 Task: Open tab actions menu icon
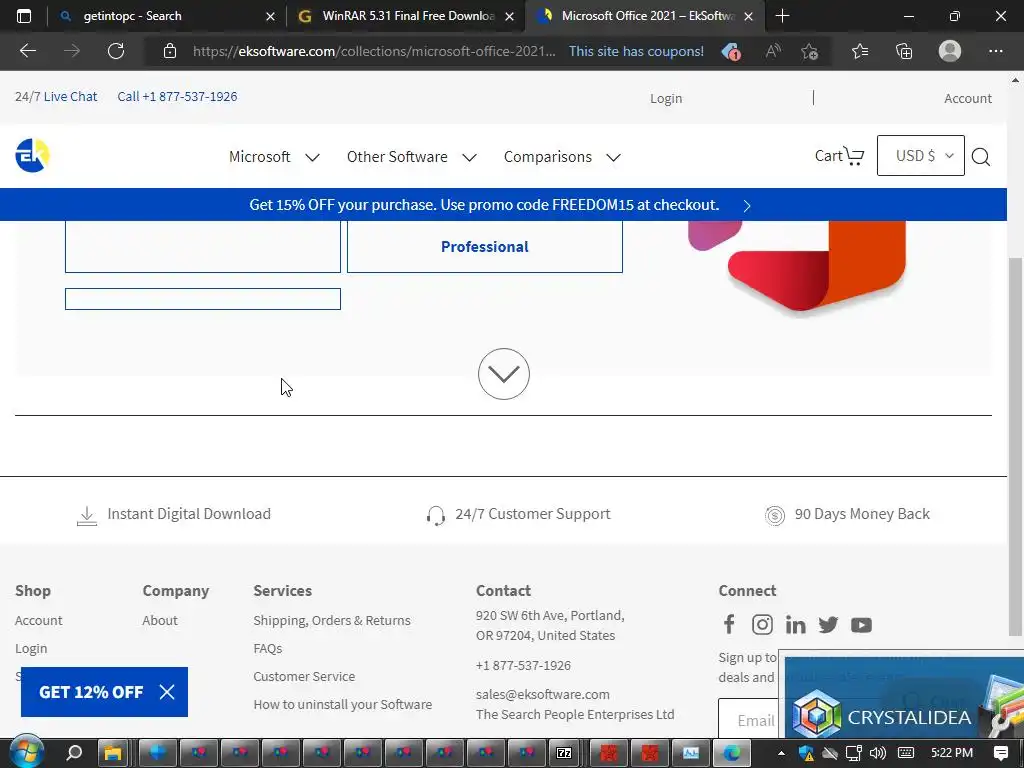point(24,16)
